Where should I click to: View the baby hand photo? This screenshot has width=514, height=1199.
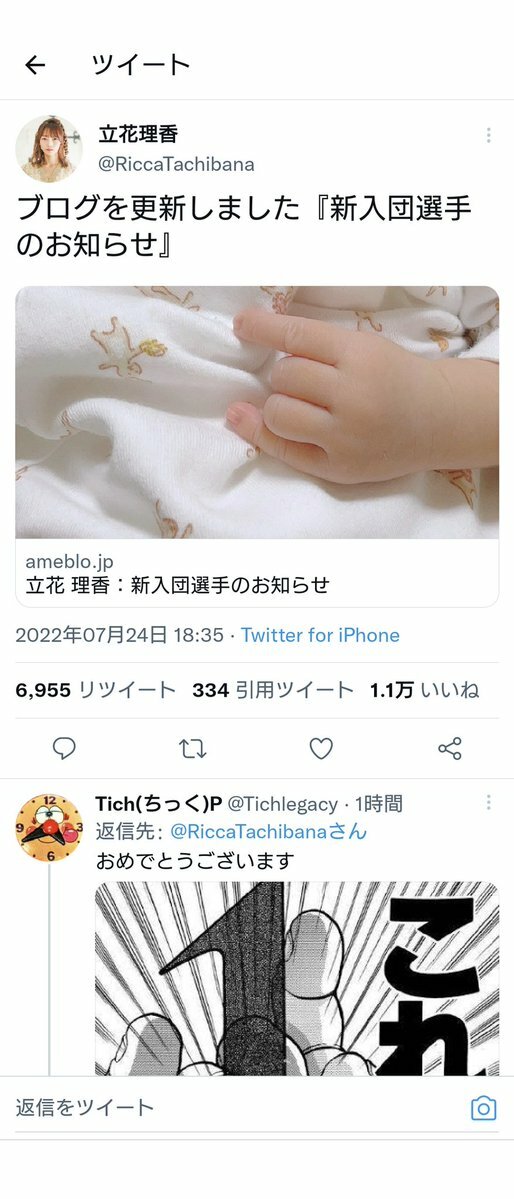257,412
